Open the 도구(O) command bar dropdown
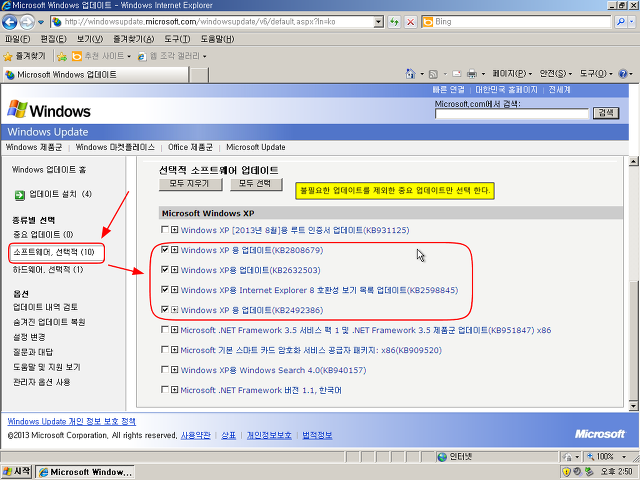 596,74
